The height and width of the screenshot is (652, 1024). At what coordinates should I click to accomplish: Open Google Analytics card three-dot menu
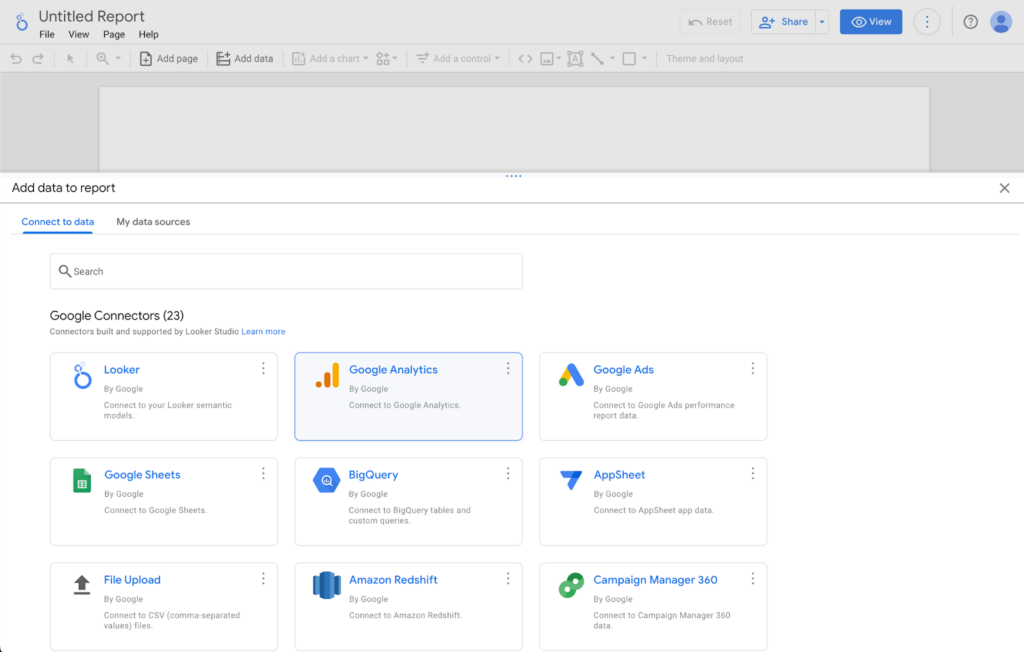[508, 368]
